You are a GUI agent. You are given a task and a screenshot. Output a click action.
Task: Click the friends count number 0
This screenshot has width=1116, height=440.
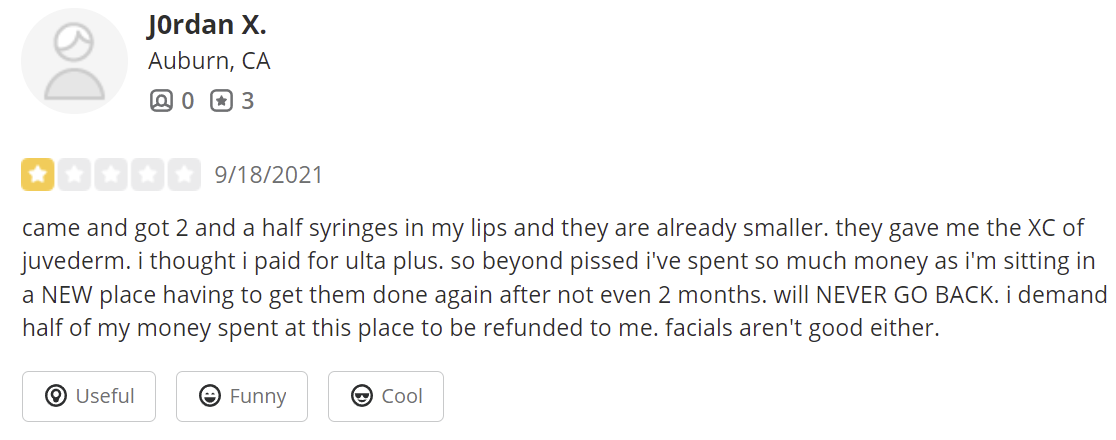187,101
